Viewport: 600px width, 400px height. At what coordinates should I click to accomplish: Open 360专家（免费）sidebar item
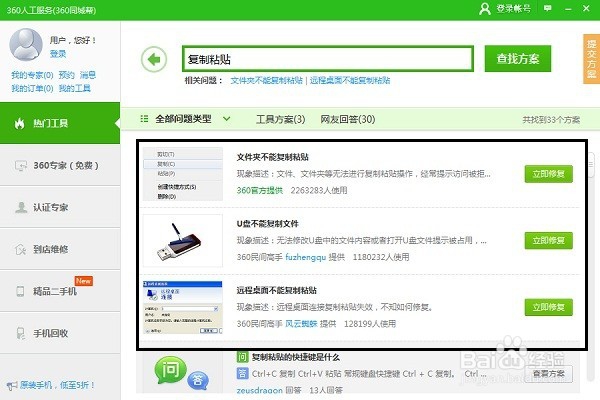(x=60, y=165)
